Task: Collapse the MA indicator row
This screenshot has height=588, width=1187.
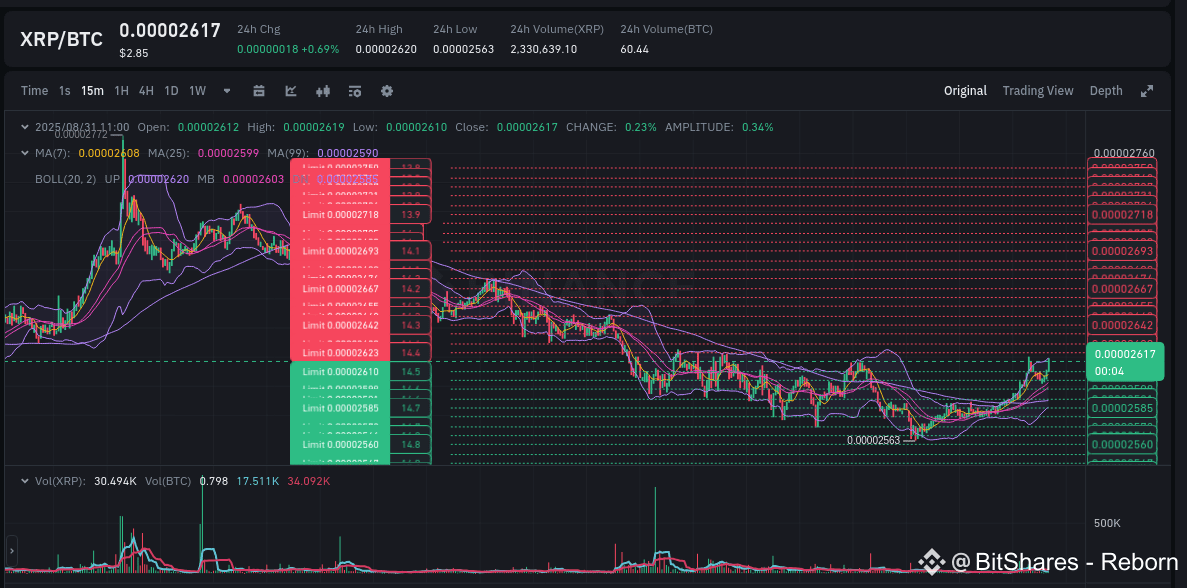Action: (x=26, y=153)
